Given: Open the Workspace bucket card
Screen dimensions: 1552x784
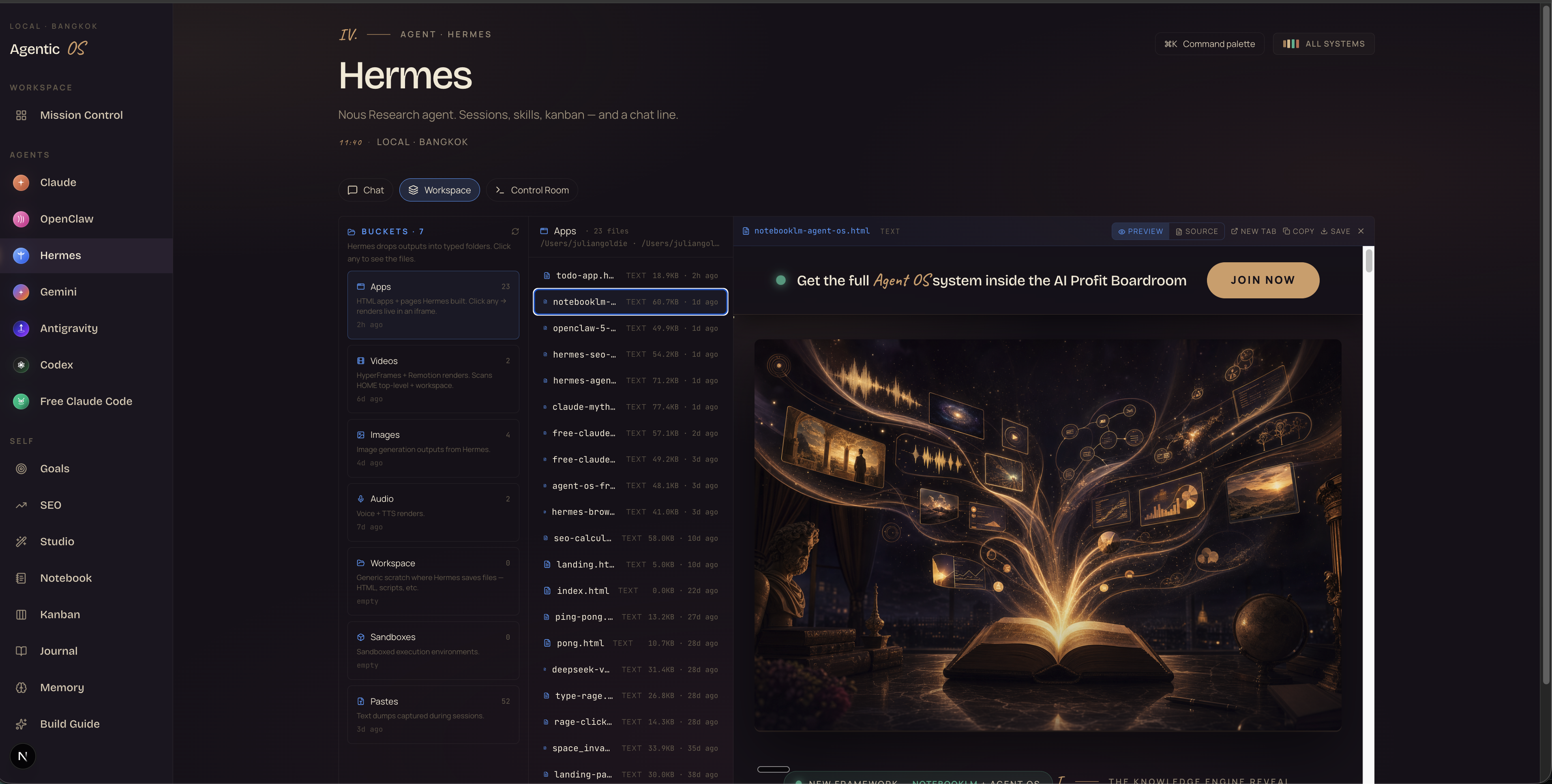Looking at the screenshot, I should 433,581.
